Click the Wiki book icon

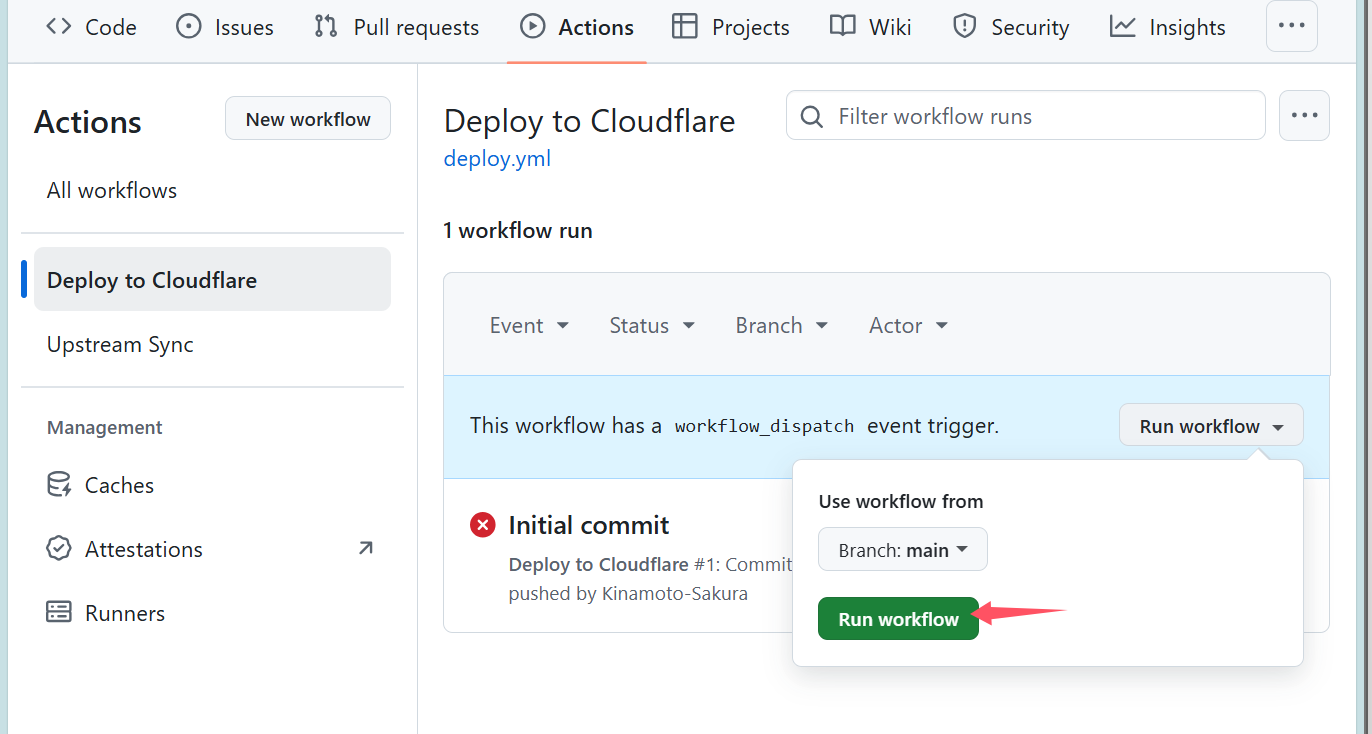click(x=843, y=26)
